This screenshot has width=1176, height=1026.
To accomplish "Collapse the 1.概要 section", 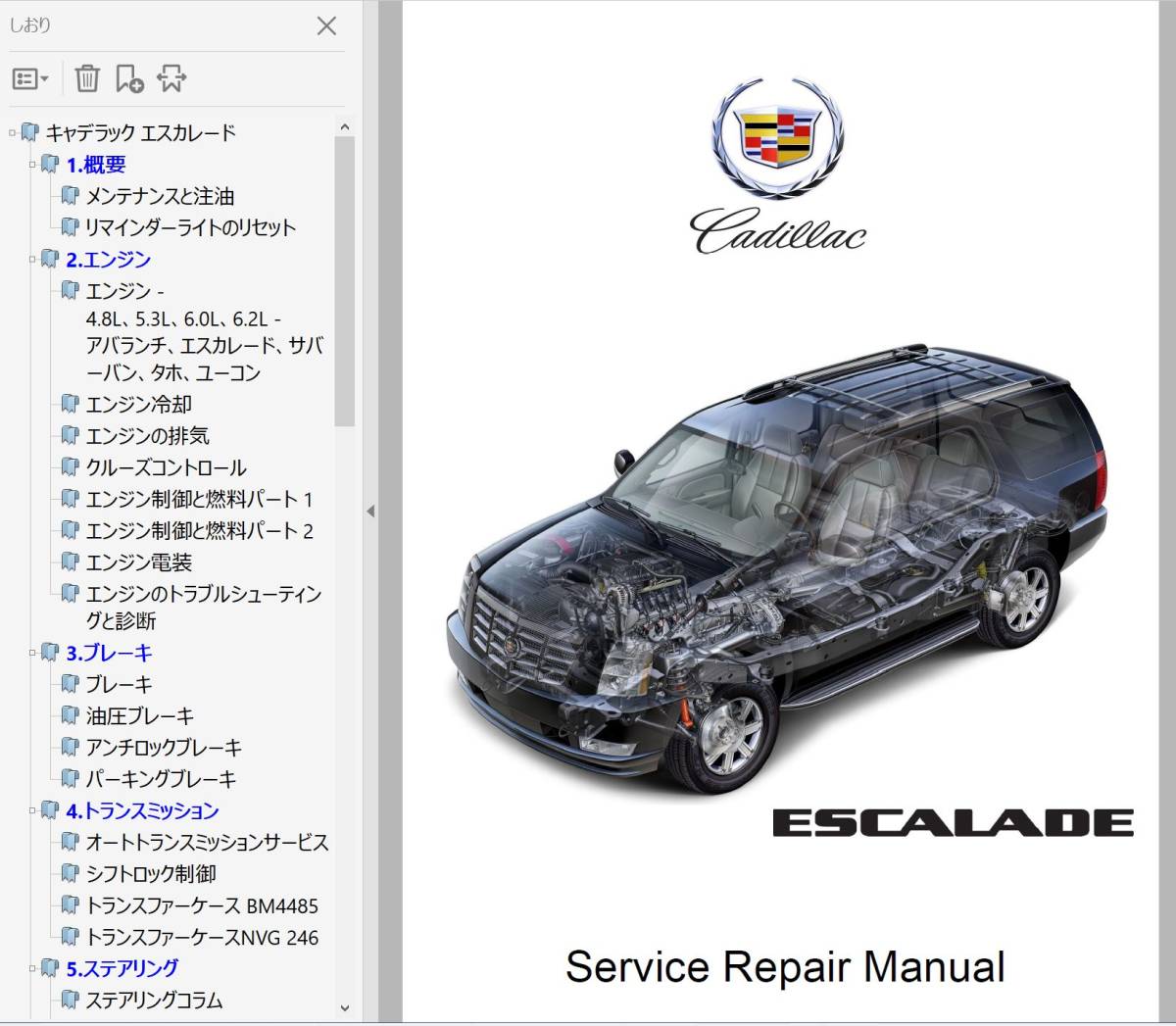I will click(32, 164).
